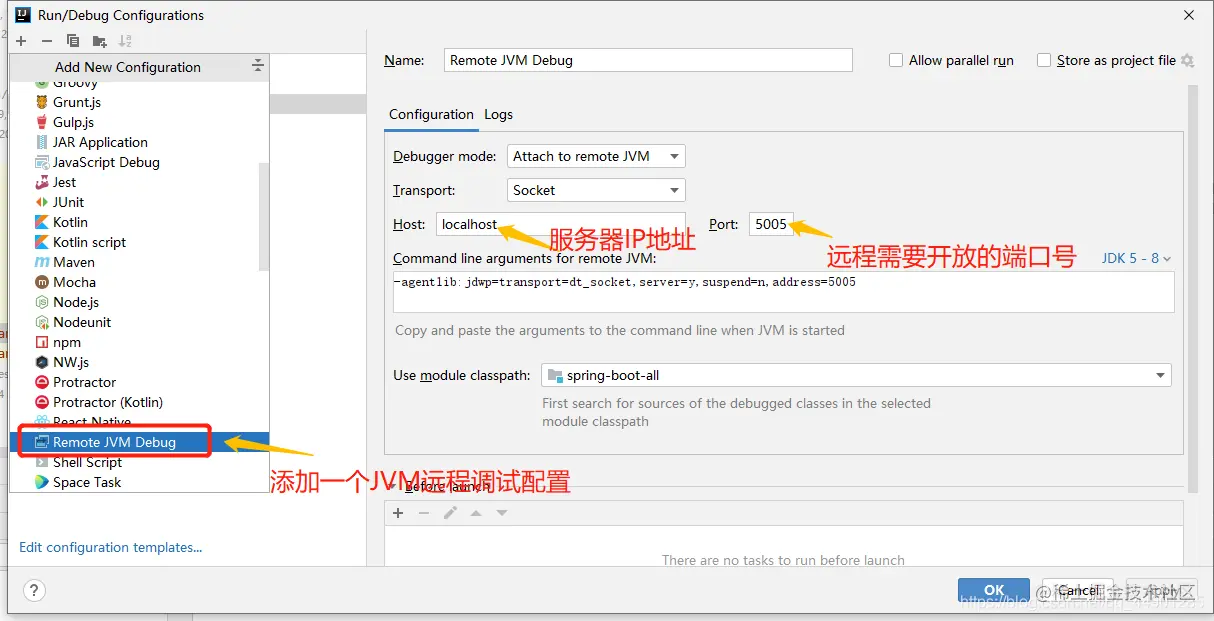Click the Copy Configuration icon
This screenshot has width=1214, height=621.
coord(73,41)
